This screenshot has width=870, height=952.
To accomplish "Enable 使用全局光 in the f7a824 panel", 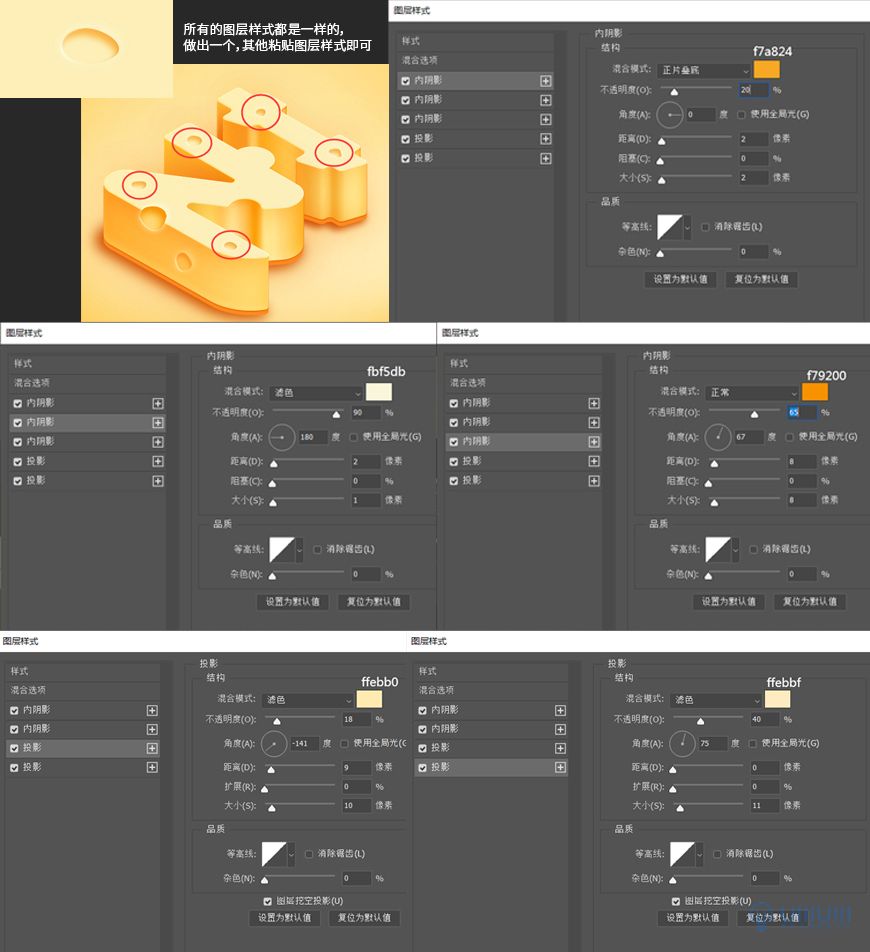I will tap(740, 115).
